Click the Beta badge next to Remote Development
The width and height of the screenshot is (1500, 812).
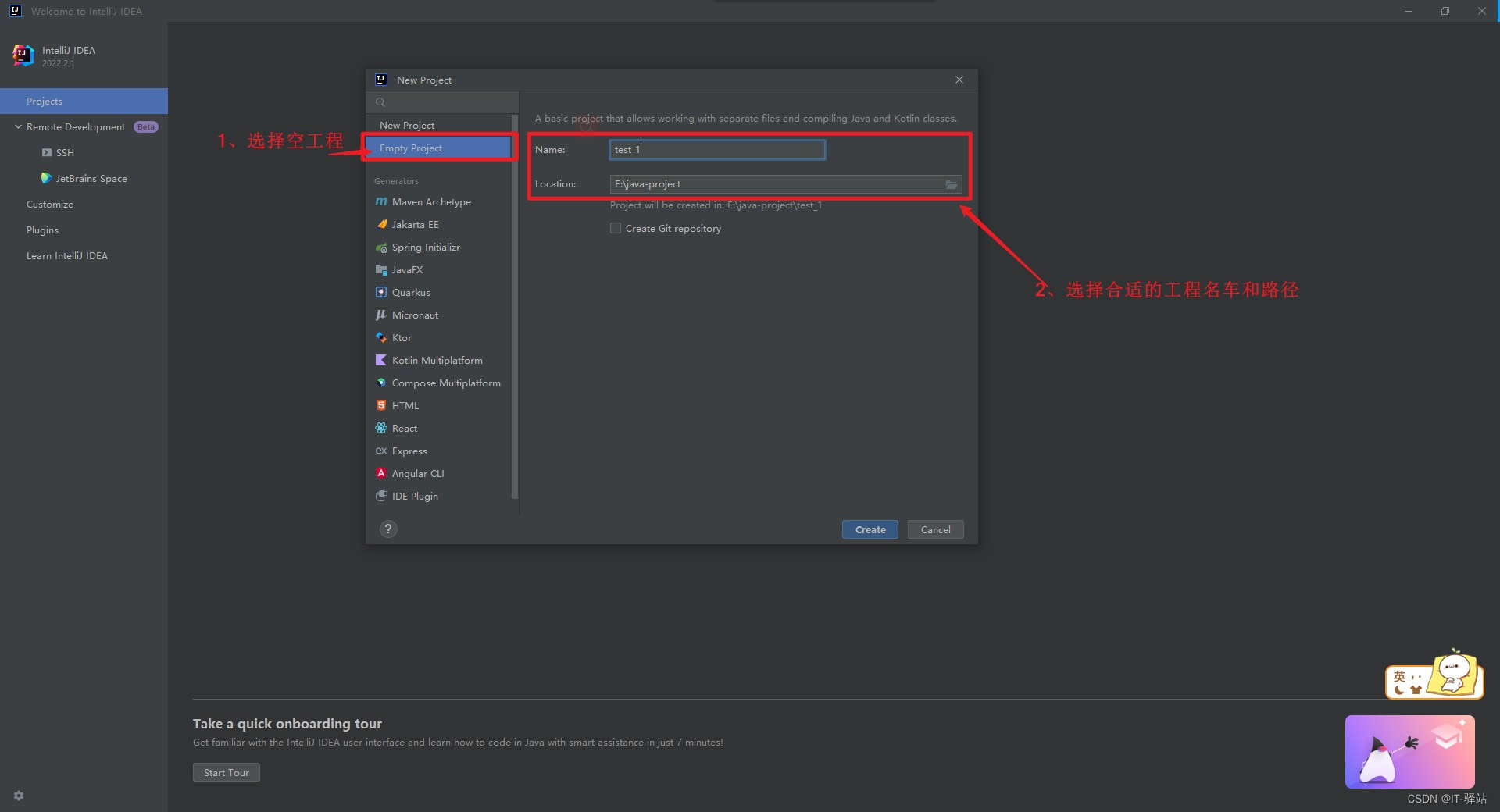click(x=146, y=126)
